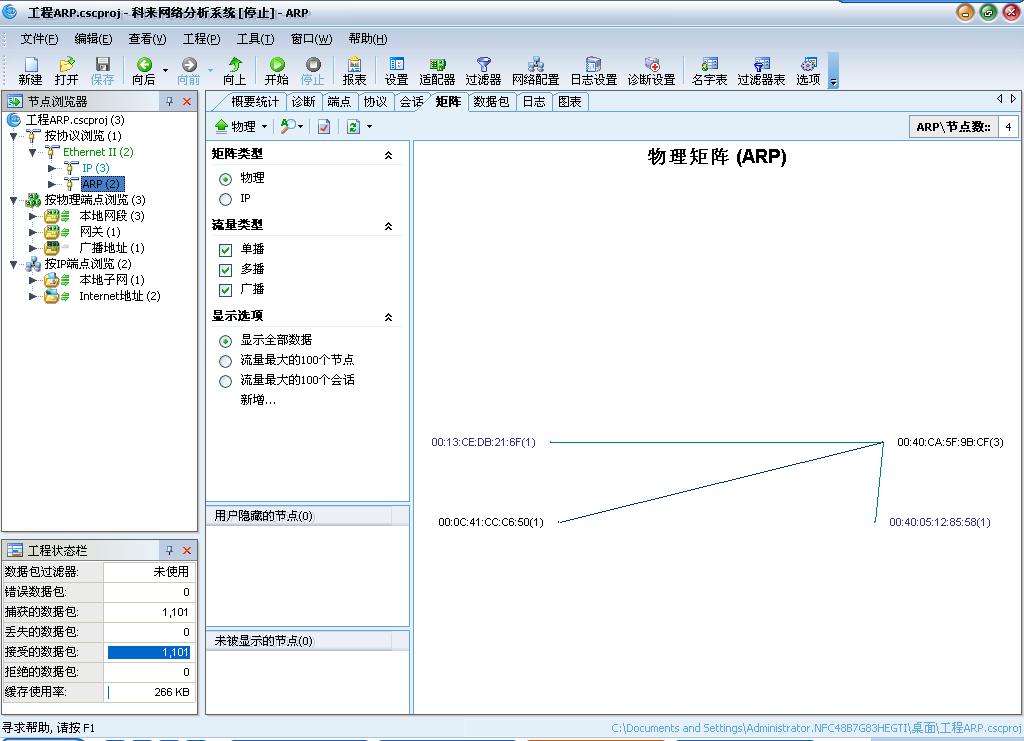
Task: Click the 打开 (Open) toolbar icon
Action: 66,70
